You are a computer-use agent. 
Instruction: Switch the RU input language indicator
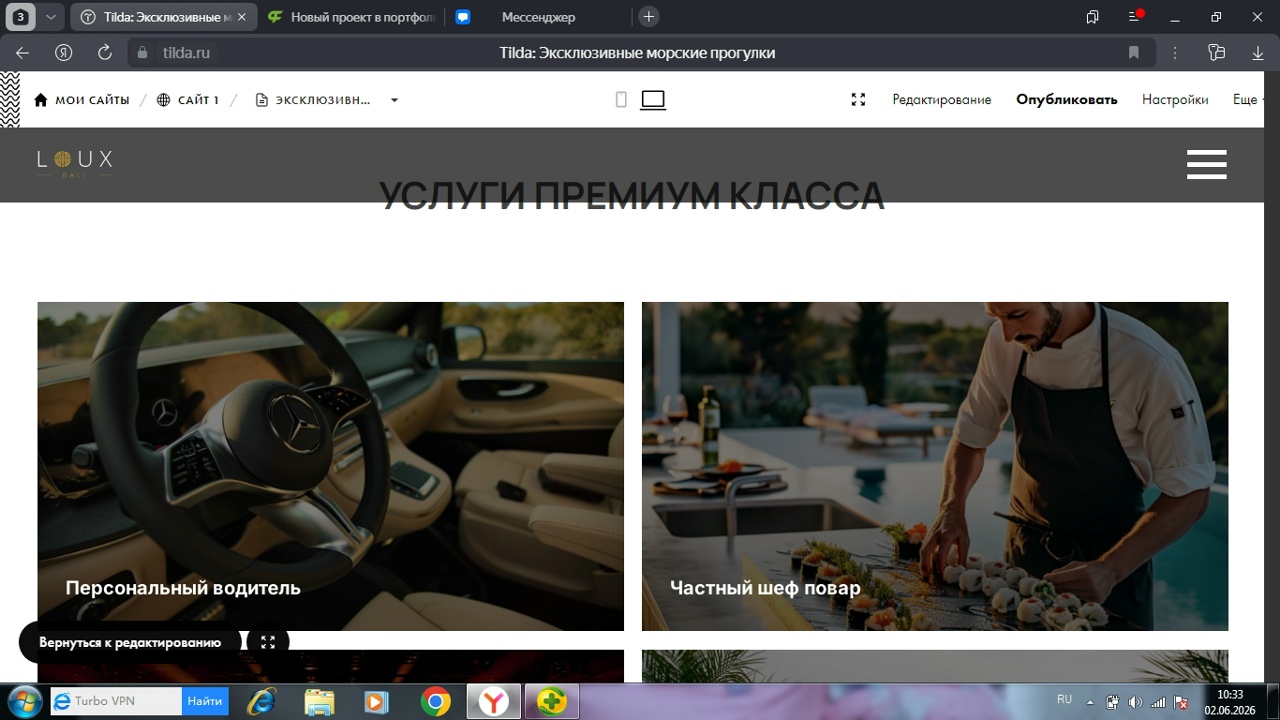(1064, 700)
